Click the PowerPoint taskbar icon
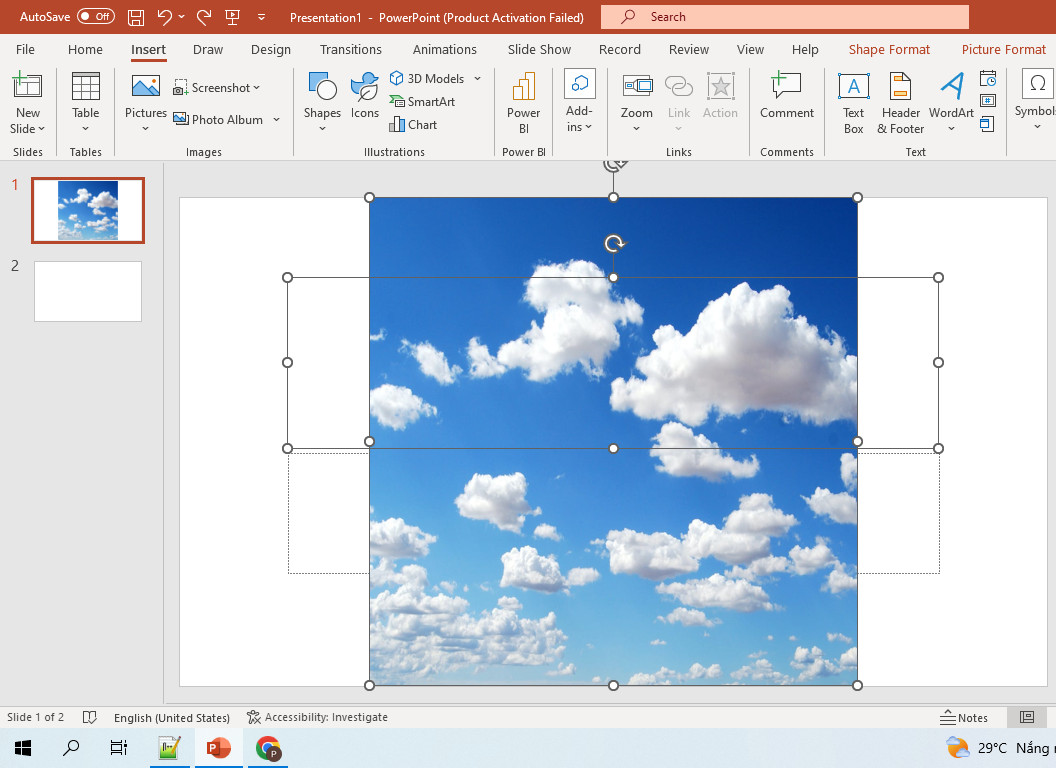Image resolution: width=1056 pixels, height=768 pixels. 218,748
